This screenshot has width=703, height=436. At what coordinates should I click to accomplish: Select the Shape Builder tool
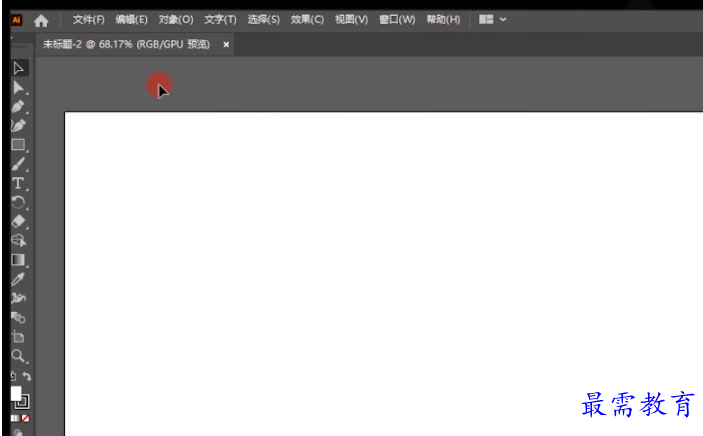click(18, 240)
